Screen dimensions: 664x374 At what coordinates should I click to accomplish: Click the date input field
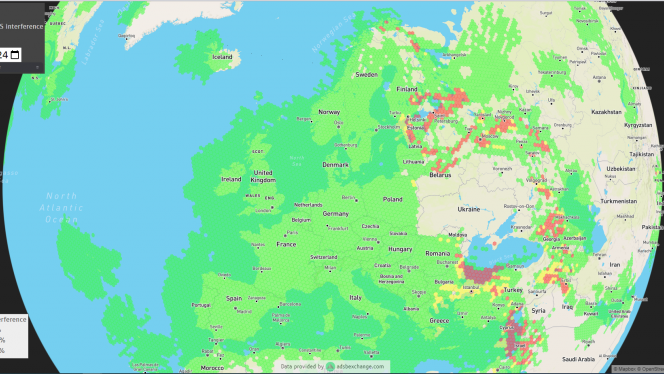click(x=10, y=55)
